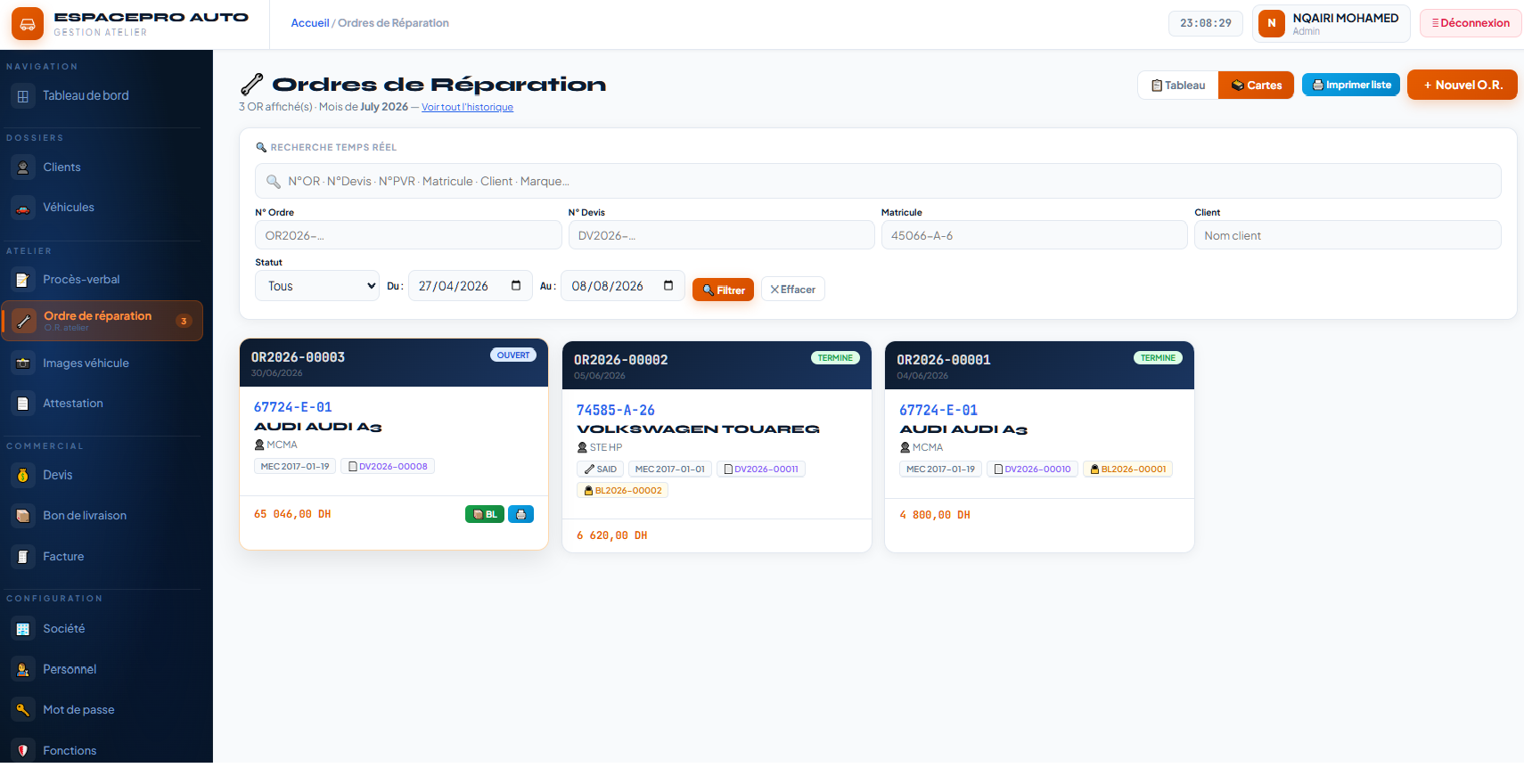Expand the Statut dropdown showing Tous
This screenshot has height=784, width=1524.
point(317,286)
